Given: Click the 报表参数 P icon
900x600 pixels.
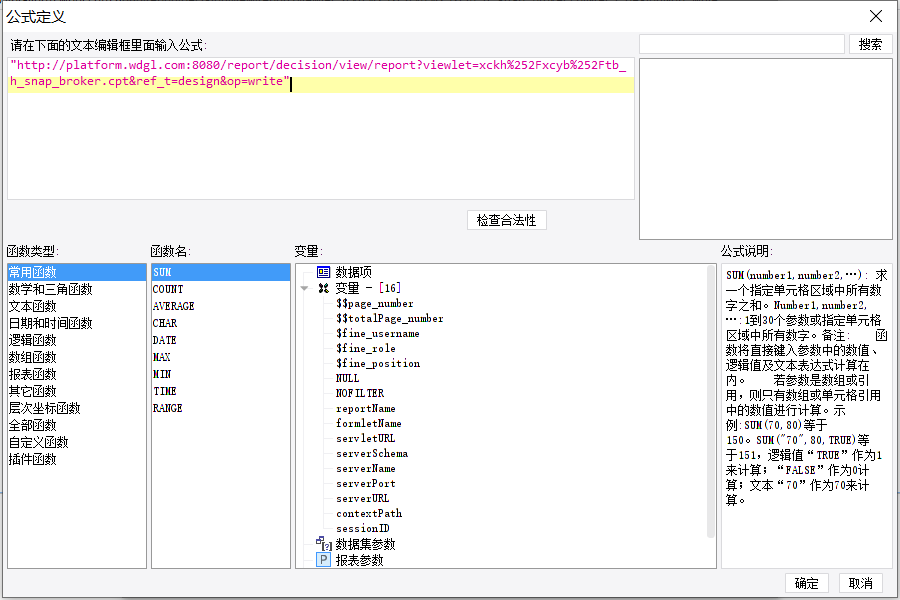Looking at the screenshot, I should click(324, 560).
